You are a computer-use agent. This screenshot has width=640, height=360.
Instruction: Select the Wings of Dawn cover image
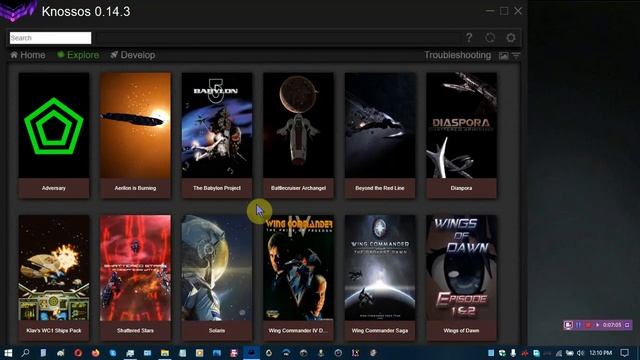[x=462, y=268]
